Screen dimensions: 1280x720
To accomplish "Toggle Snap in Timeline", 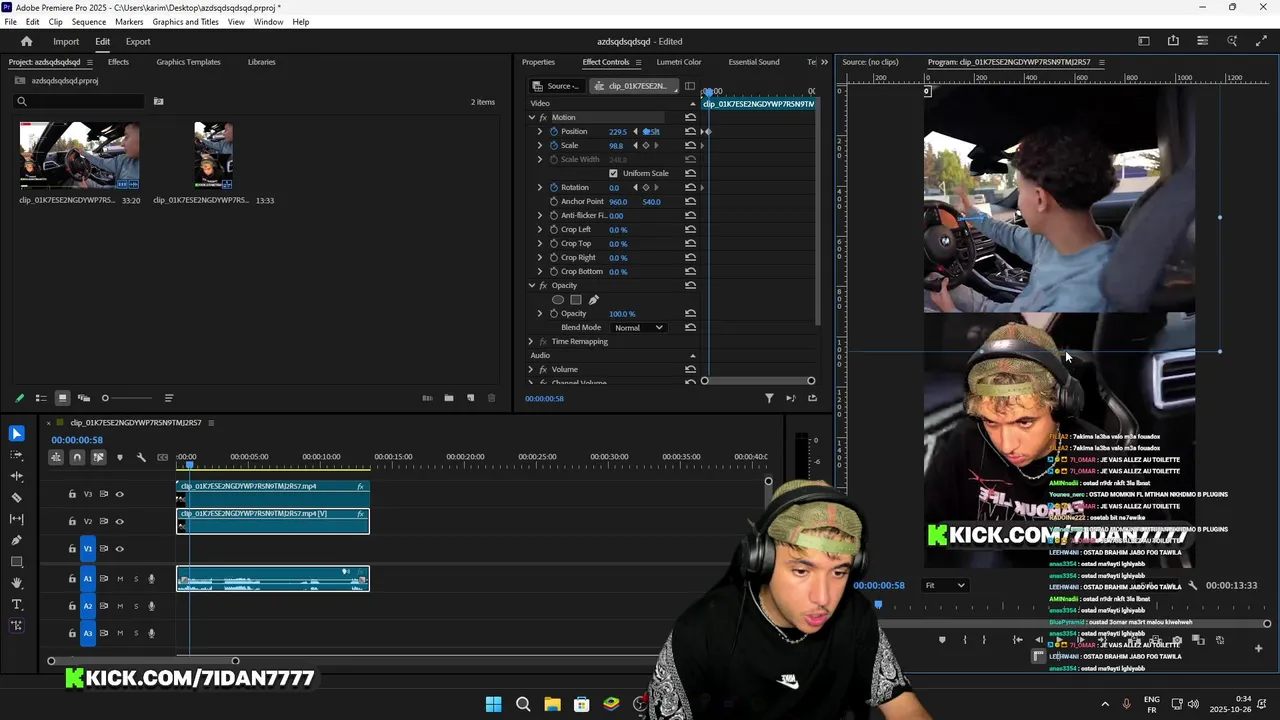I will tap(77, 457).
